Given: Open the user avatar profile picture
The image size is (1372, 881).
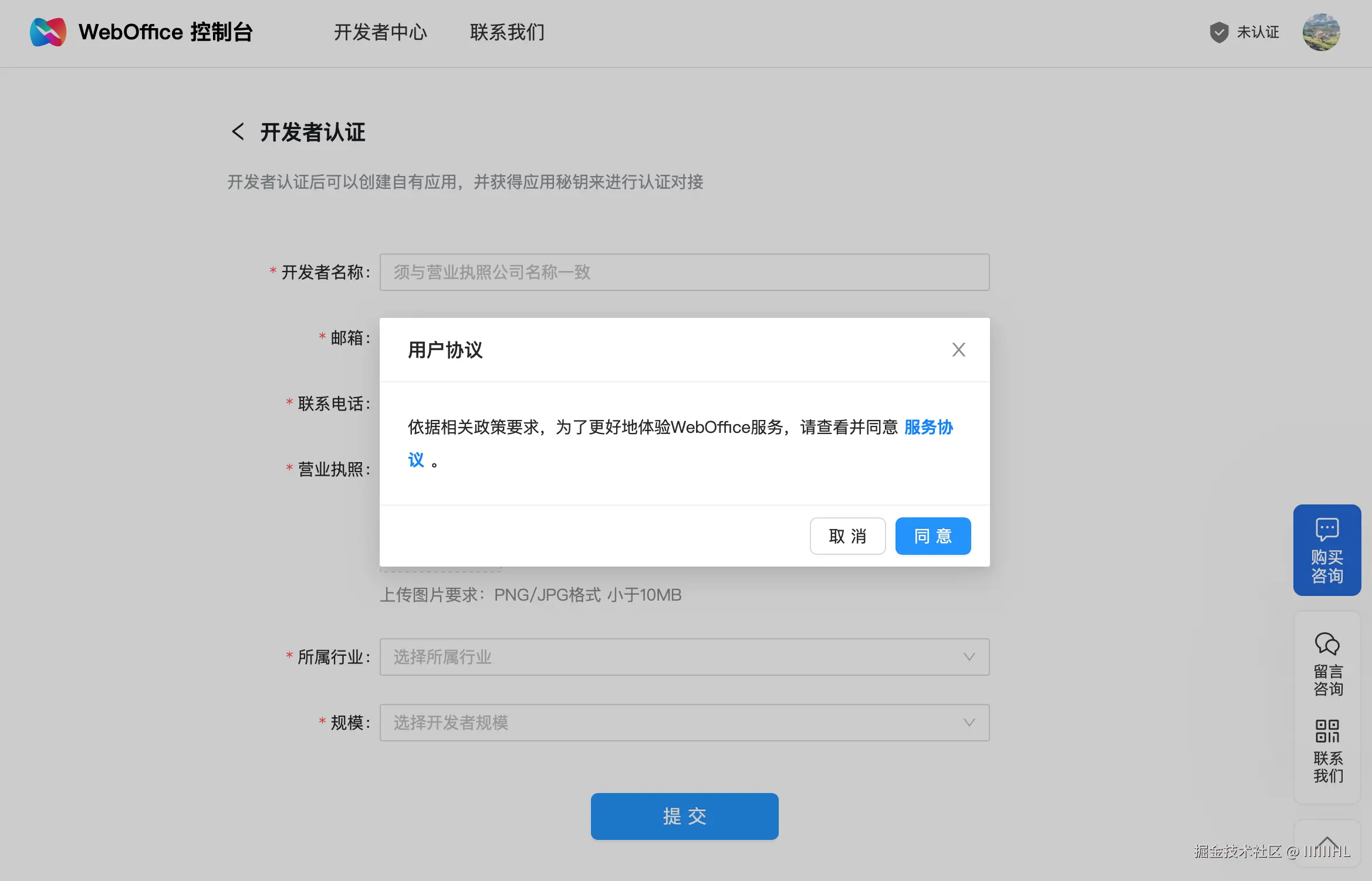Looking at the screenshot, I should pyautogui.click(x=1321, y=32).
